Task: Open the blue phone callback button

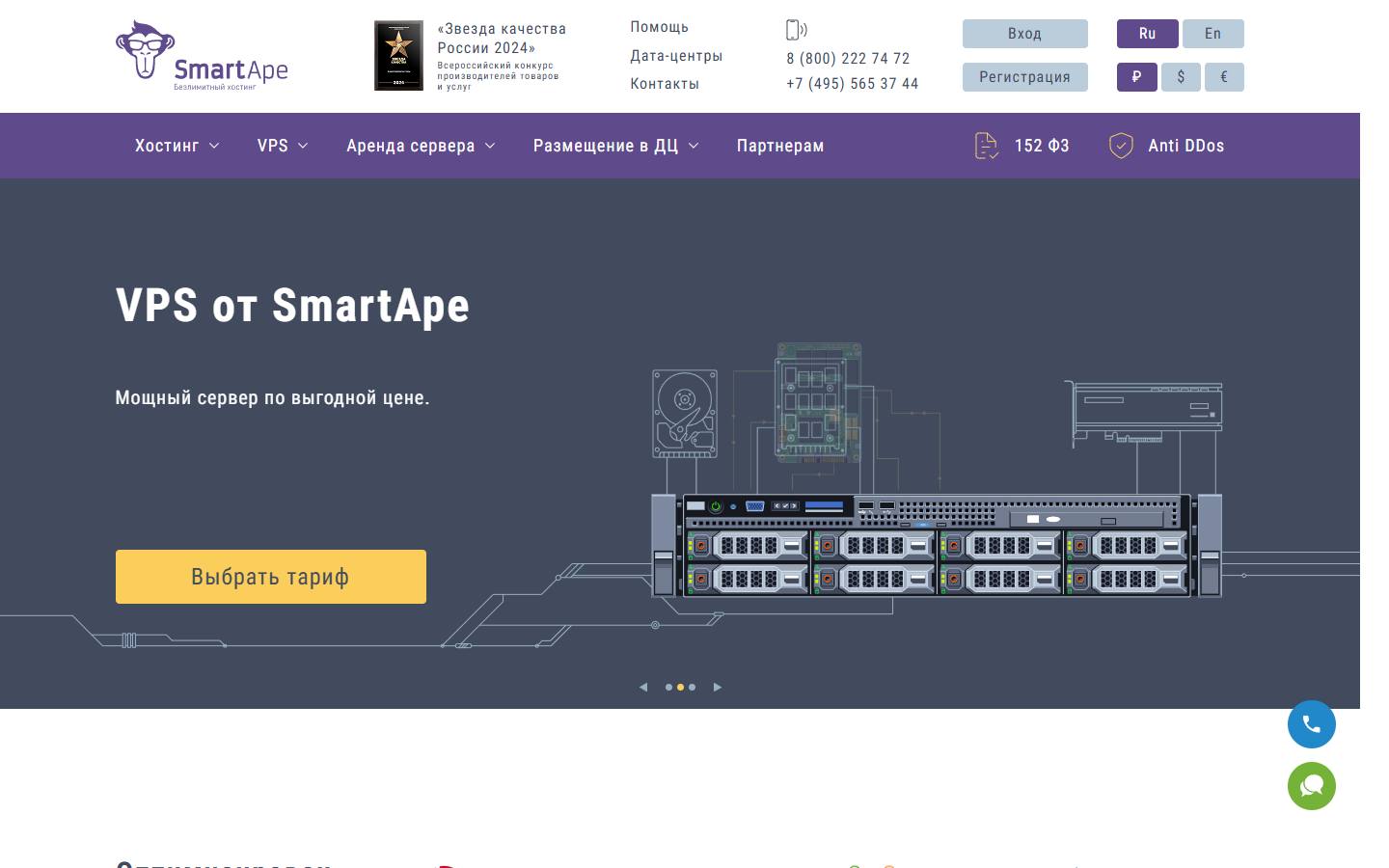Action: tap(1312, 724)
